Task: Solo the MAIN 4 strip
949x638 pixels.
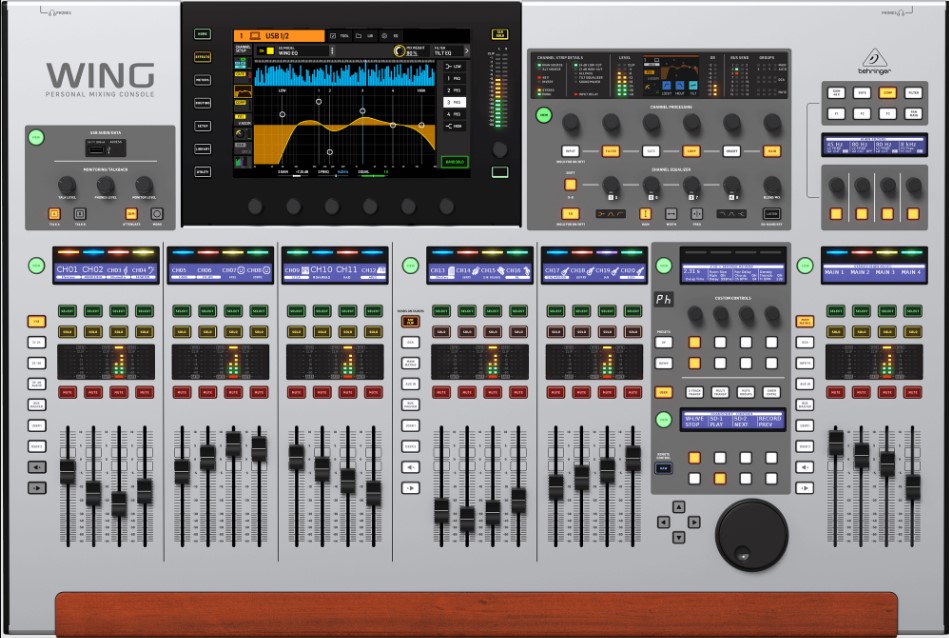Action: (913, 332)
